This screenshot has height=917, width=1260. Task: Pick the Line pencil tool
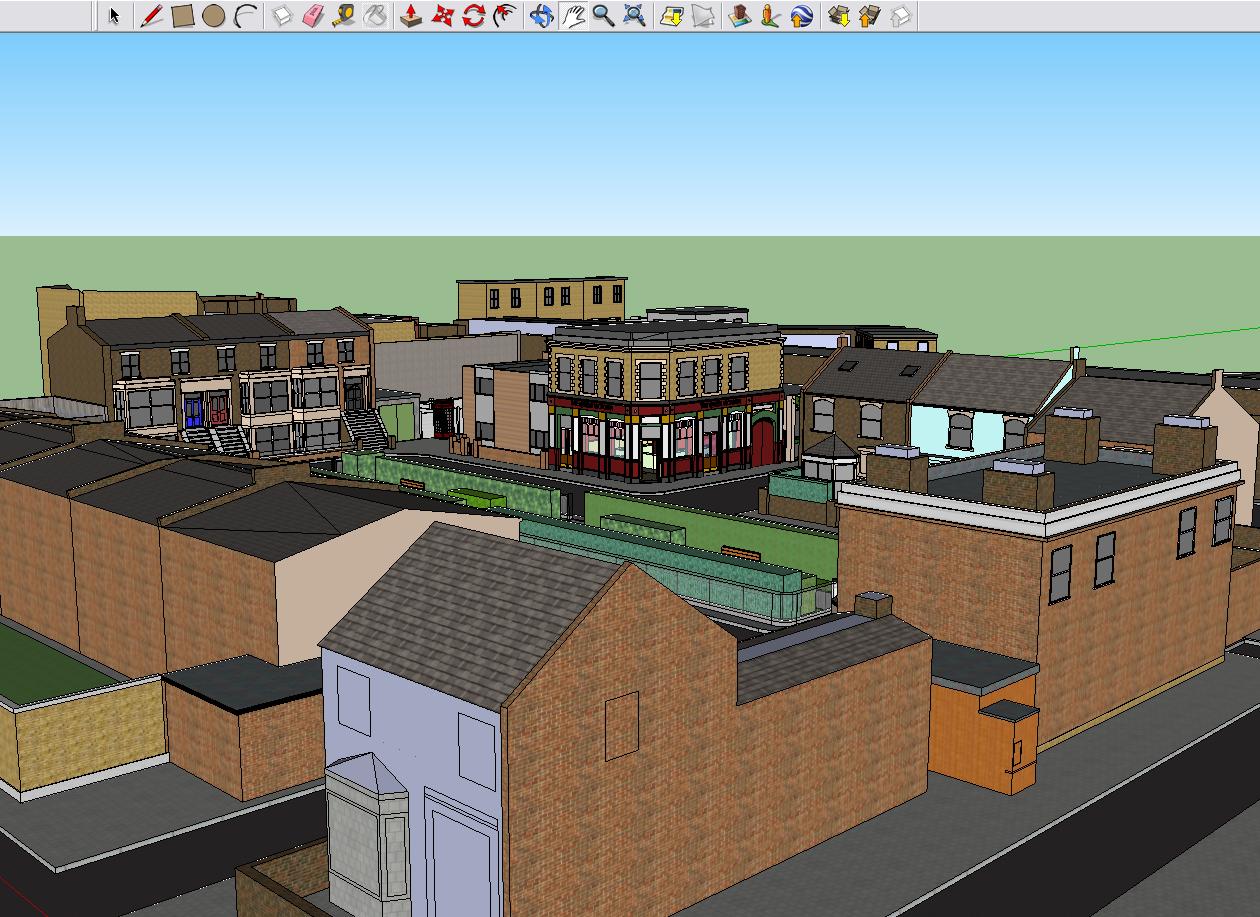coord(151,16)
